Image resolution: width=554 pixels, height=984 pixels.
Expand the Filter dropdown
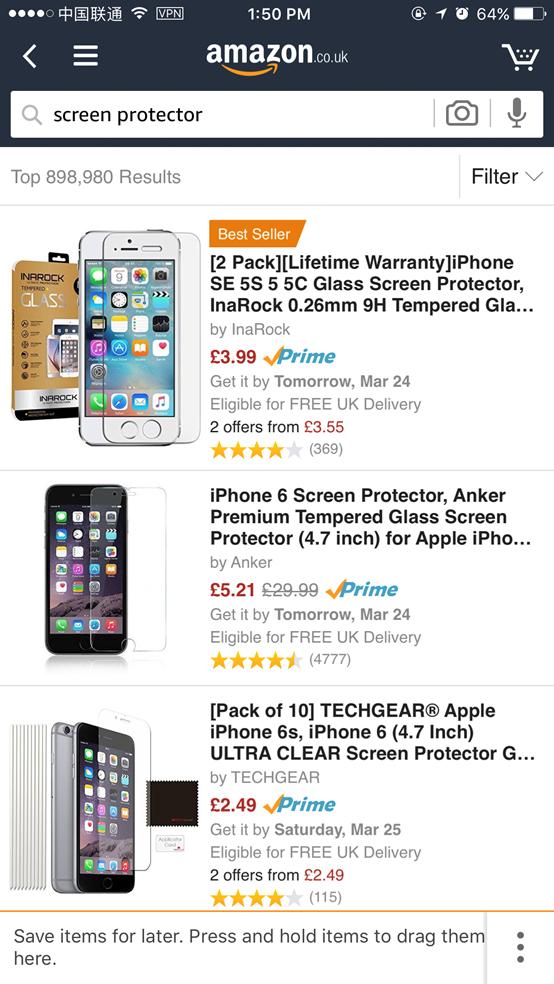(507, 177)
